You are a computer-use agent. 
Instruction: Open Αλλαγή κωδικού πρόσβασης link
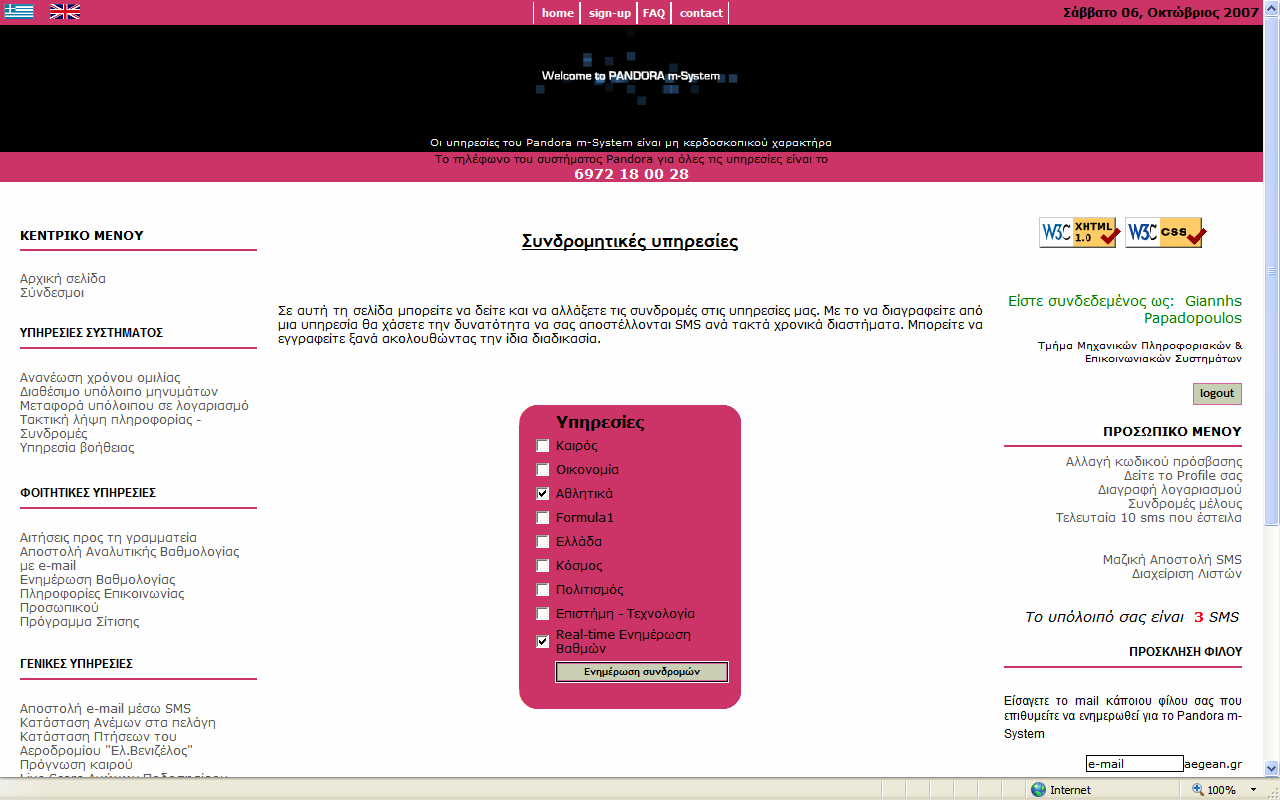[1154, 462]
